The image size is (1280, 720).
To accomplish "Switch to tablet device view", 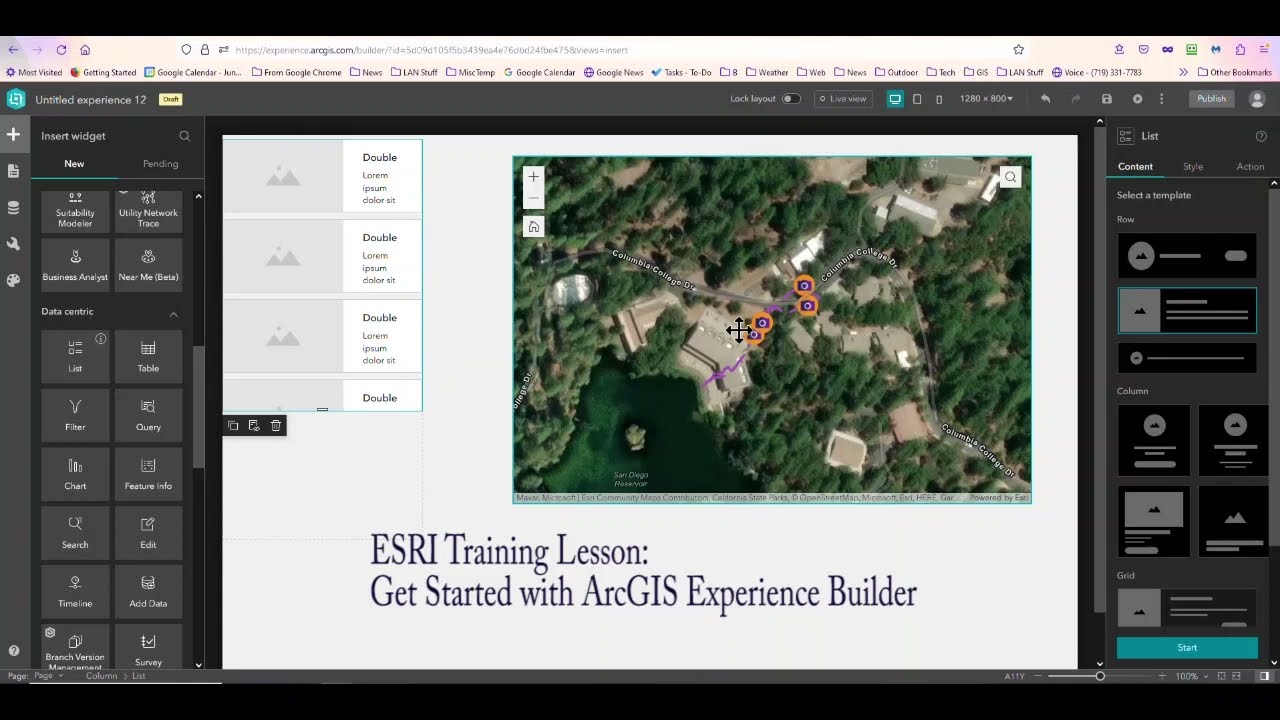I will [917, 99].
